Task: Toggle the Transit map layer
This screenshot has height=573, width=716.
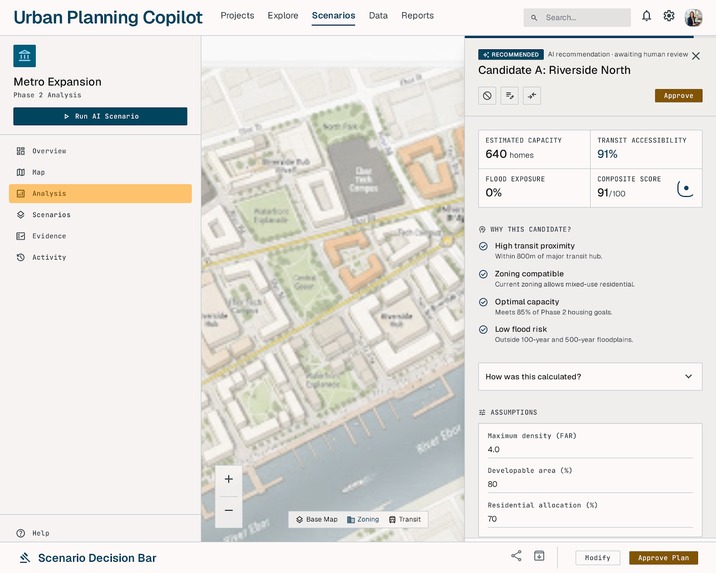Action: (405, 519)
